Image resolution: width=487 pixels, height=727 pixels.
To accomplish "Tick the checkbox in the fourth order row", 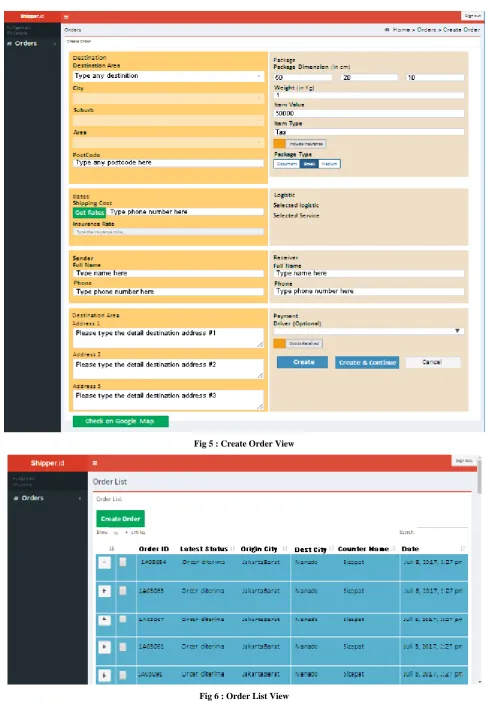I will [123, 646].
